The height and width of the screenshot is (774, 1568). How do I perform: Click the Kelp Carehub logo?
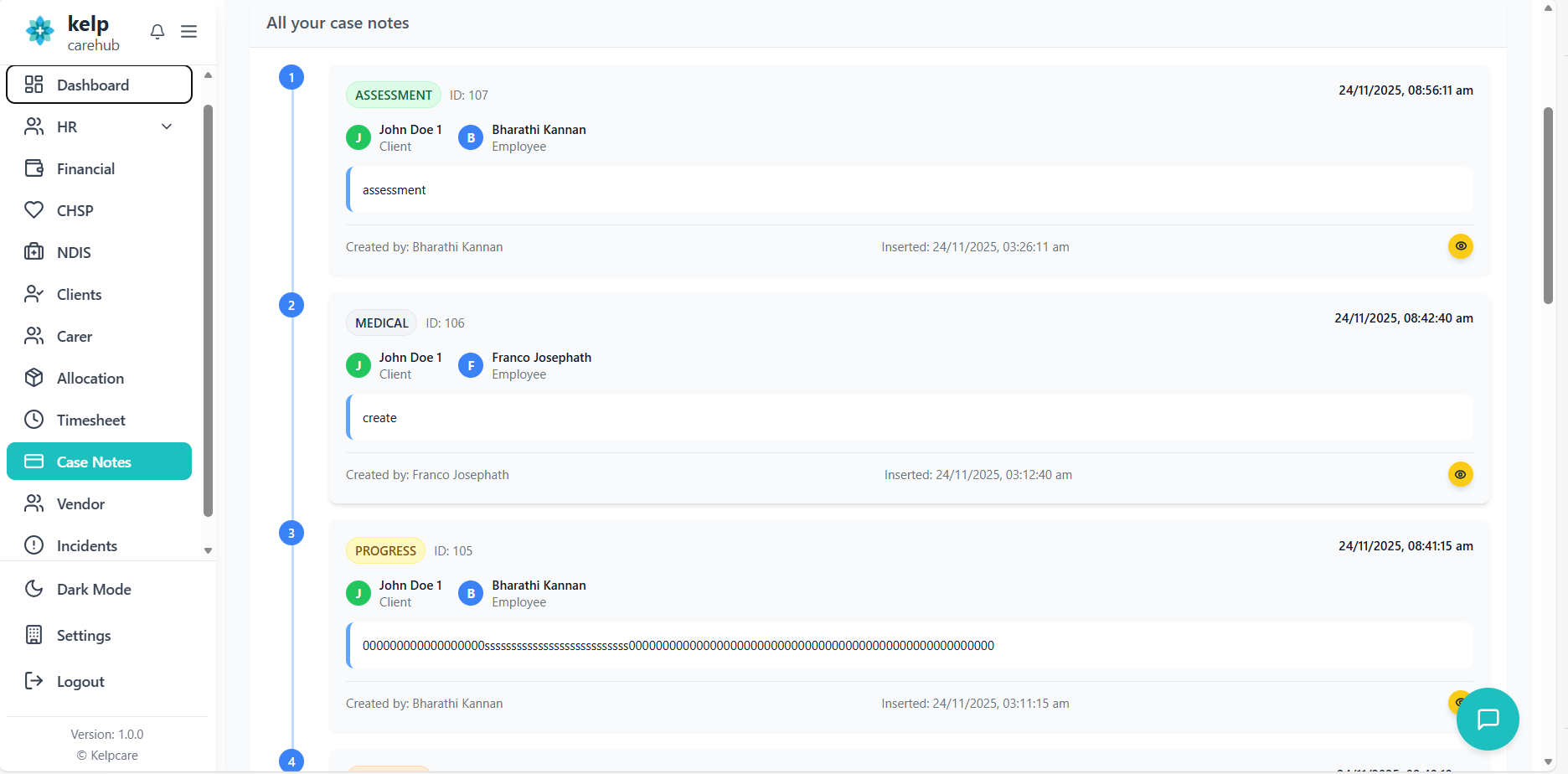[74, 33]
